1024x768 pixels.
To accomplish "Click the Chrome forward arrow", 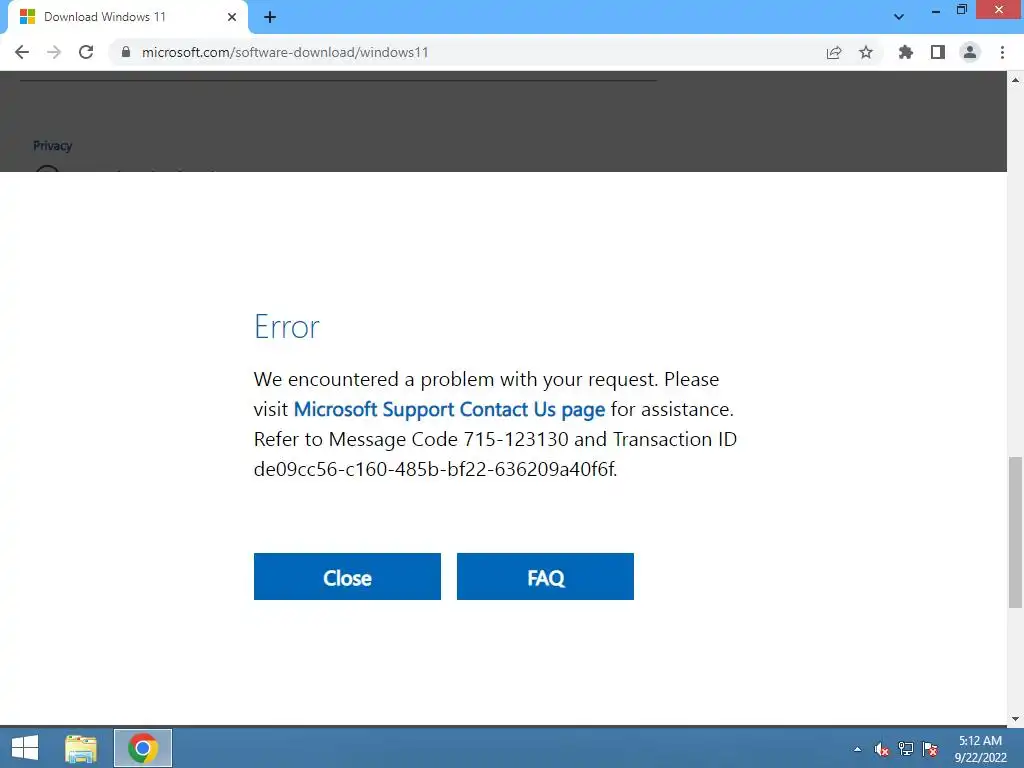I will point(54,52).
